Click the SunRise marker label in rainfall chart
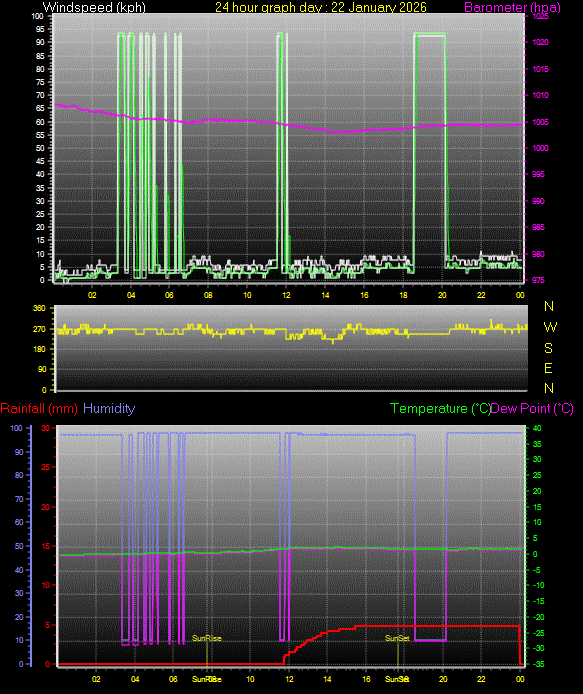The image size is (583, 694). coord(207,638)
